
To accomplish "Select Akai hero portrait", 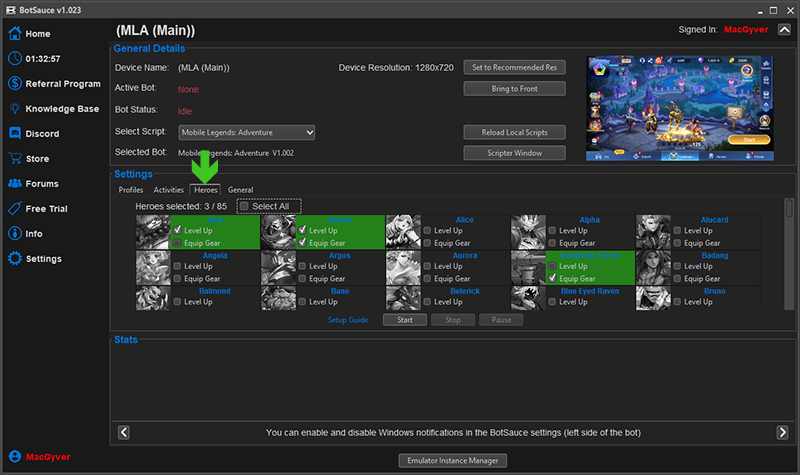I will (x=153, y=232).
